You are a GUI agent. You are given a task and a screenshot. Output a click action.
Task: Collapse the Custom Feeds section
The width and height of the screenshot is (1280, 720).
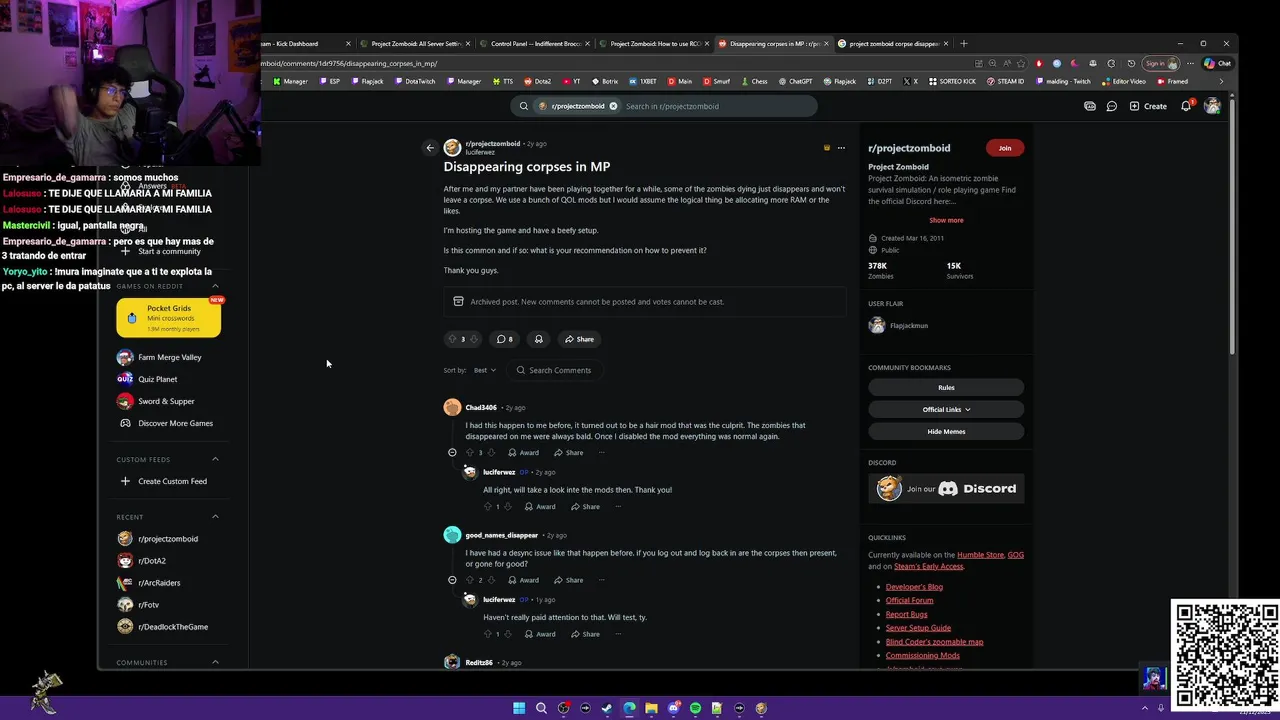click(x=215, y=459)
